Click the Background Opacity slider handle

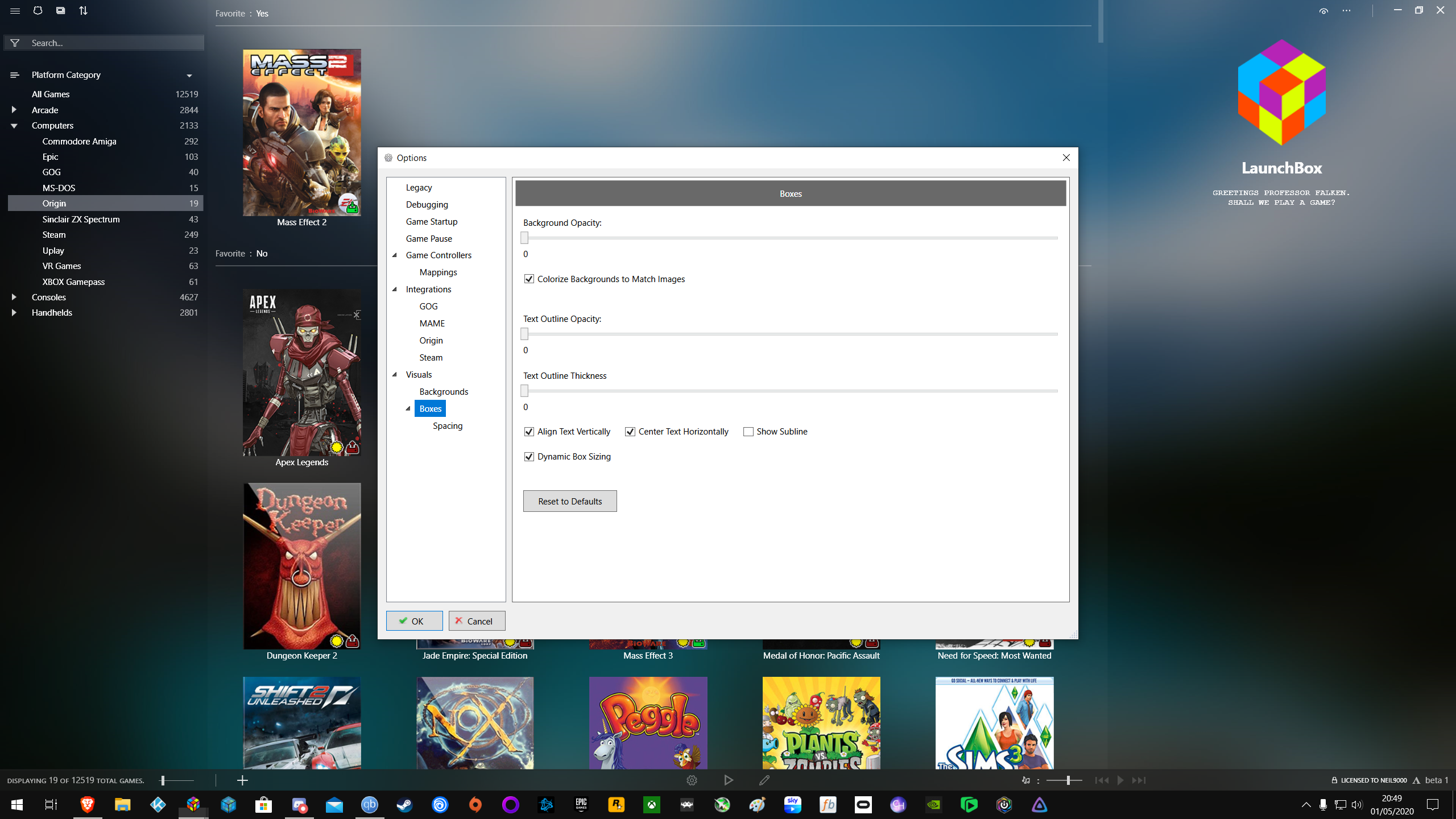(x=524, y=238)
